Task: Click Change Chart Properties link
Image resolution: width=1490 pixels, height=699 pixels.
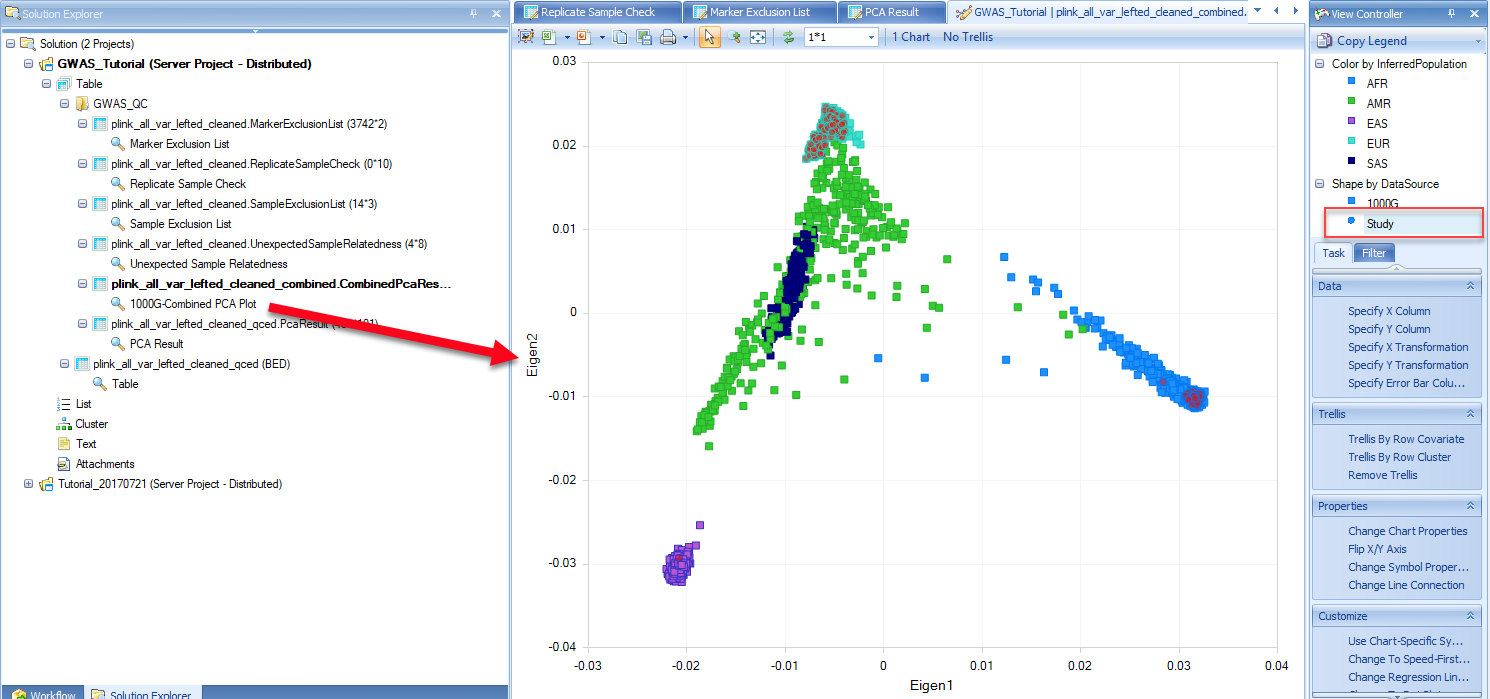Action: (x=1408, y=531)
